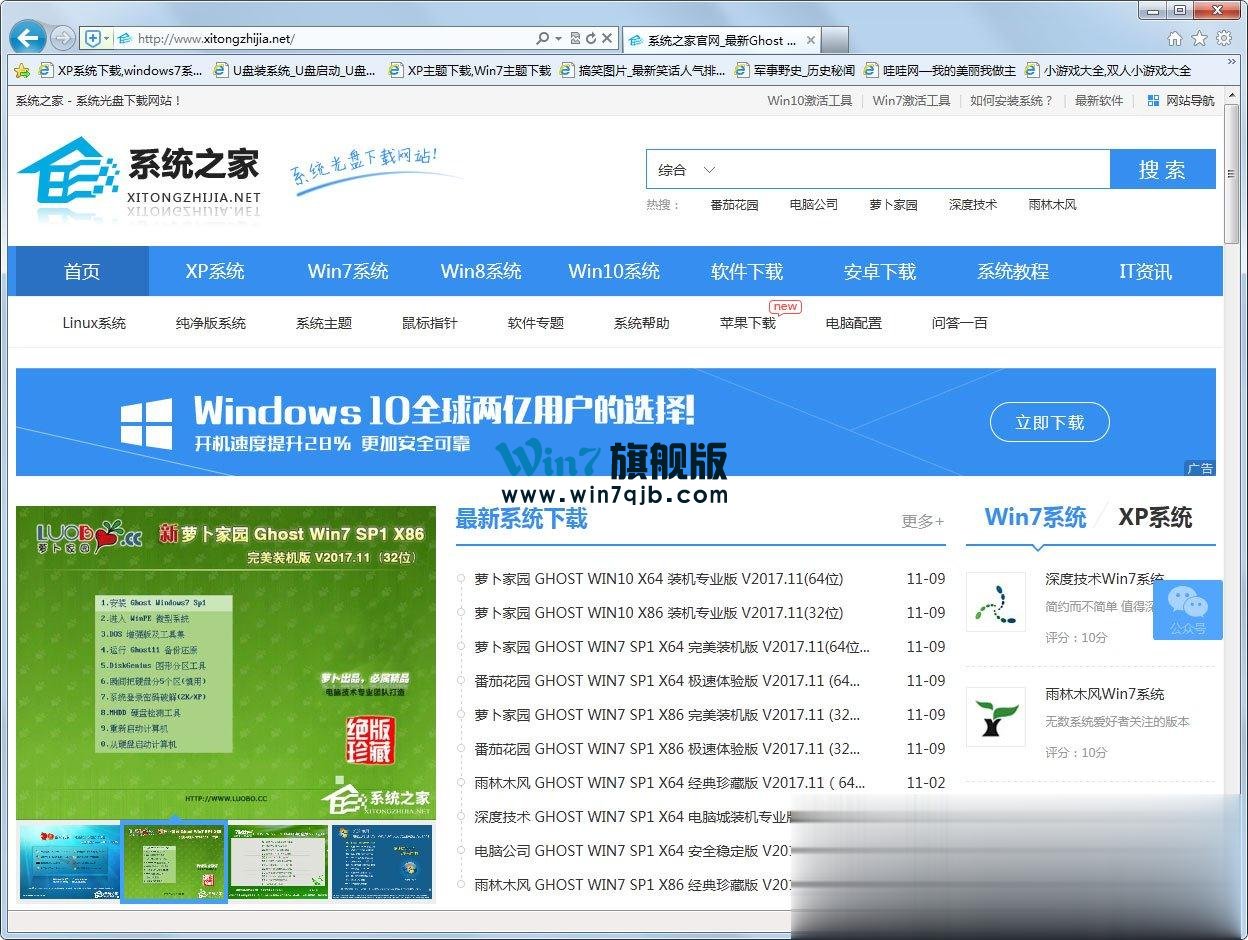The width and height of the screenshot is (1248, 940).
Task: Select the first blue slideshow thumbnail
Action: point(70,861)
